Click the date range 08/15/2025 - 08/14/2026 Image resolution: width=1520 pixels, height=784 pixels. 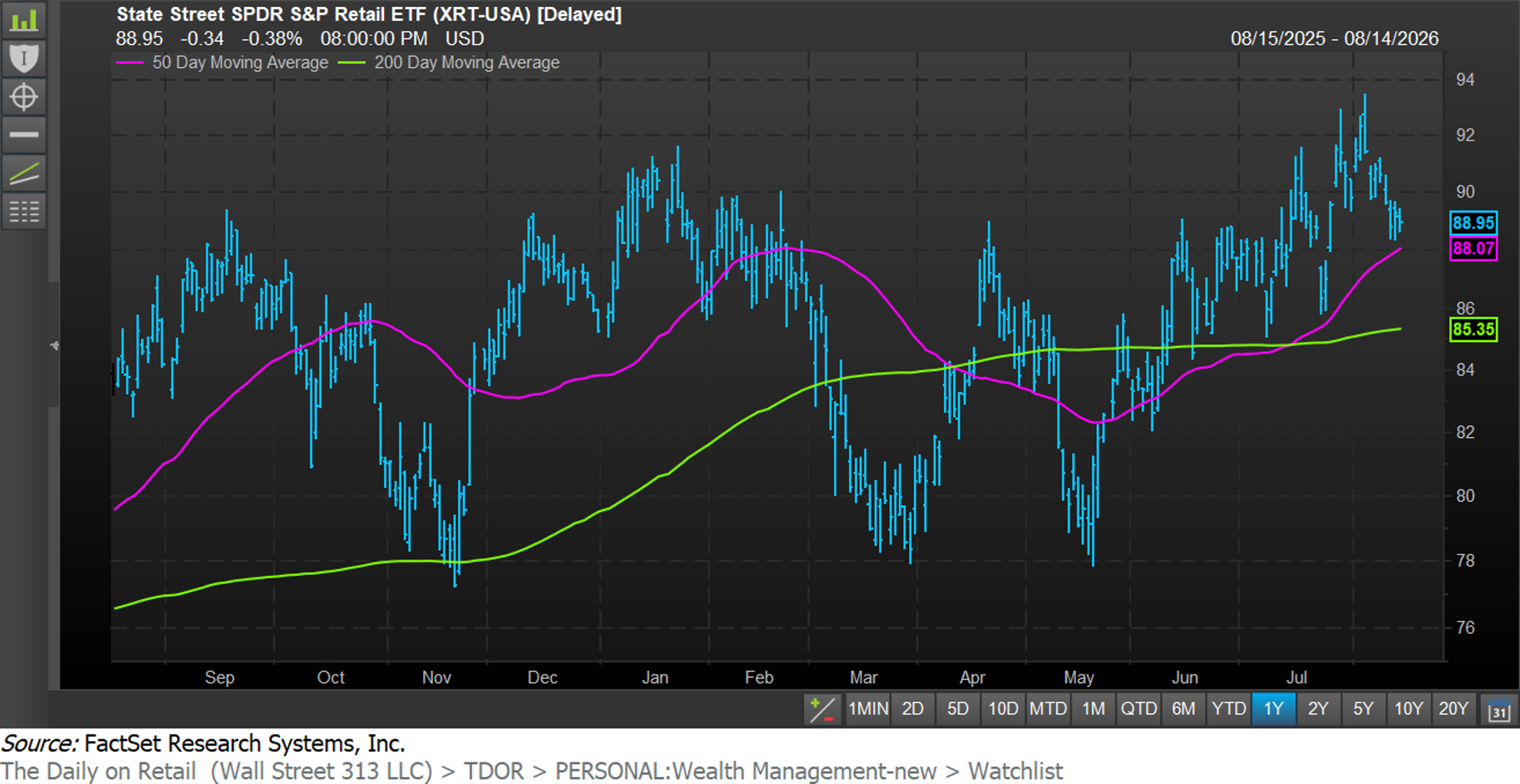tap(1334, 39)
